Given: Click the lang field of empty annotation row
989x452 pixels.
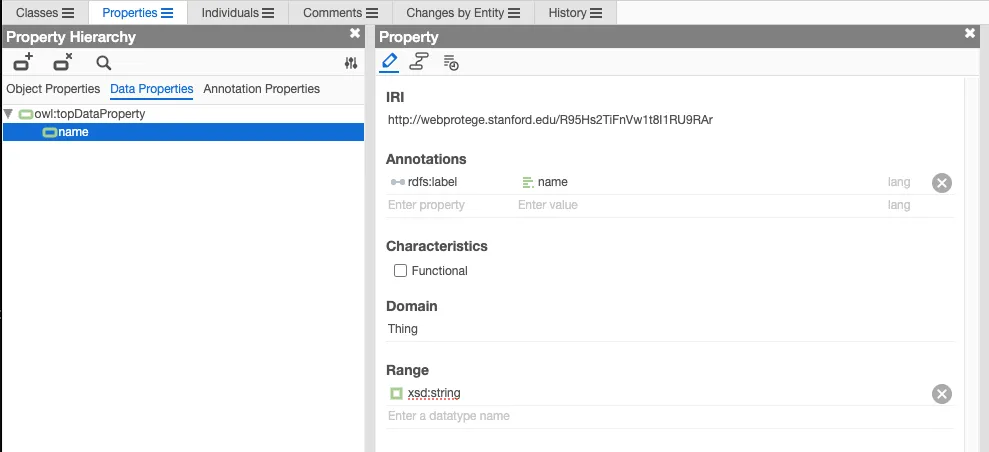Looking at the screenshot, I should pos(899,205).
